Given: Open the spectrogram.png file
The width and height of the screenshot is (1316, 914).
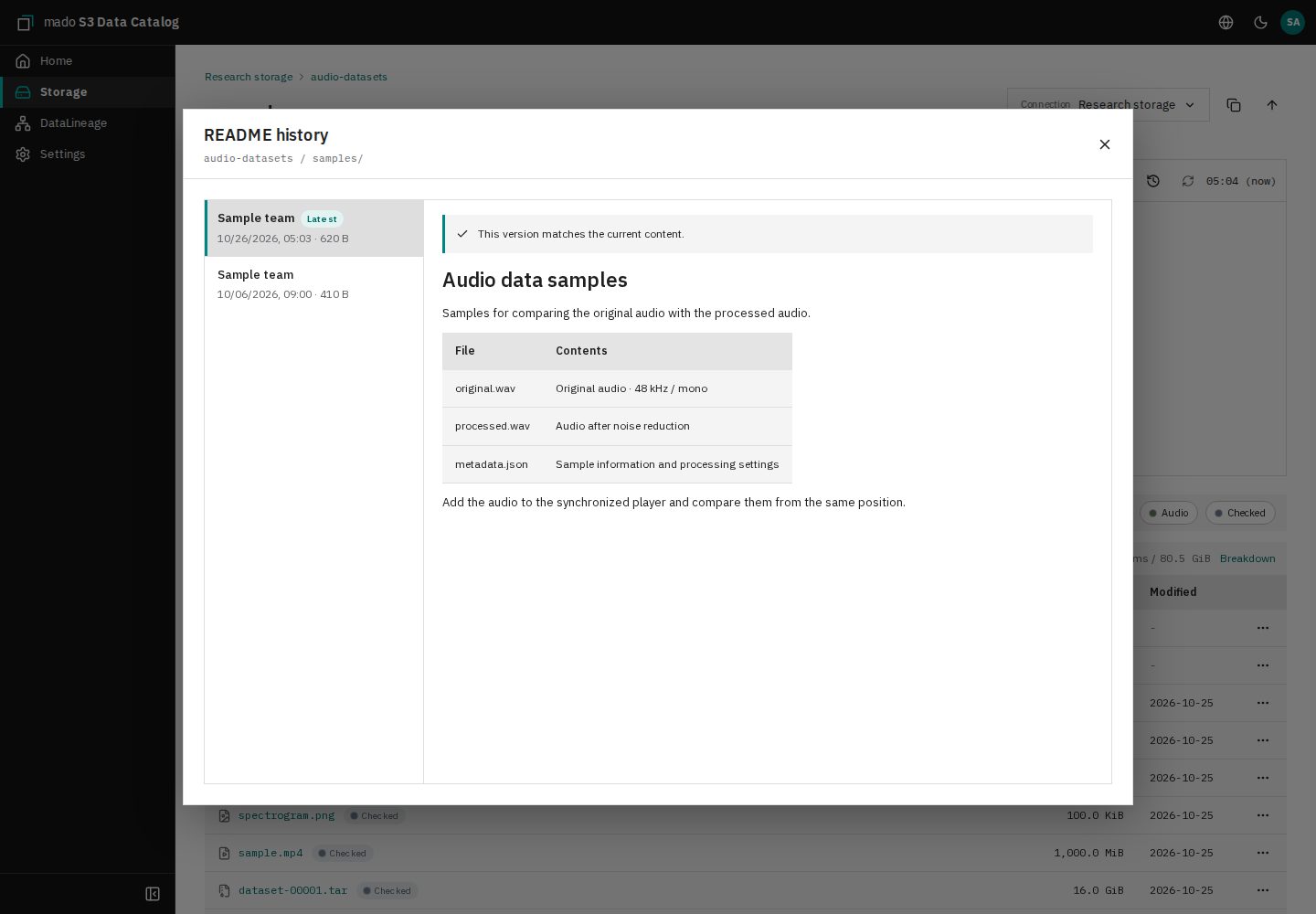Looking at the screenshot, I should pos(286,815).
